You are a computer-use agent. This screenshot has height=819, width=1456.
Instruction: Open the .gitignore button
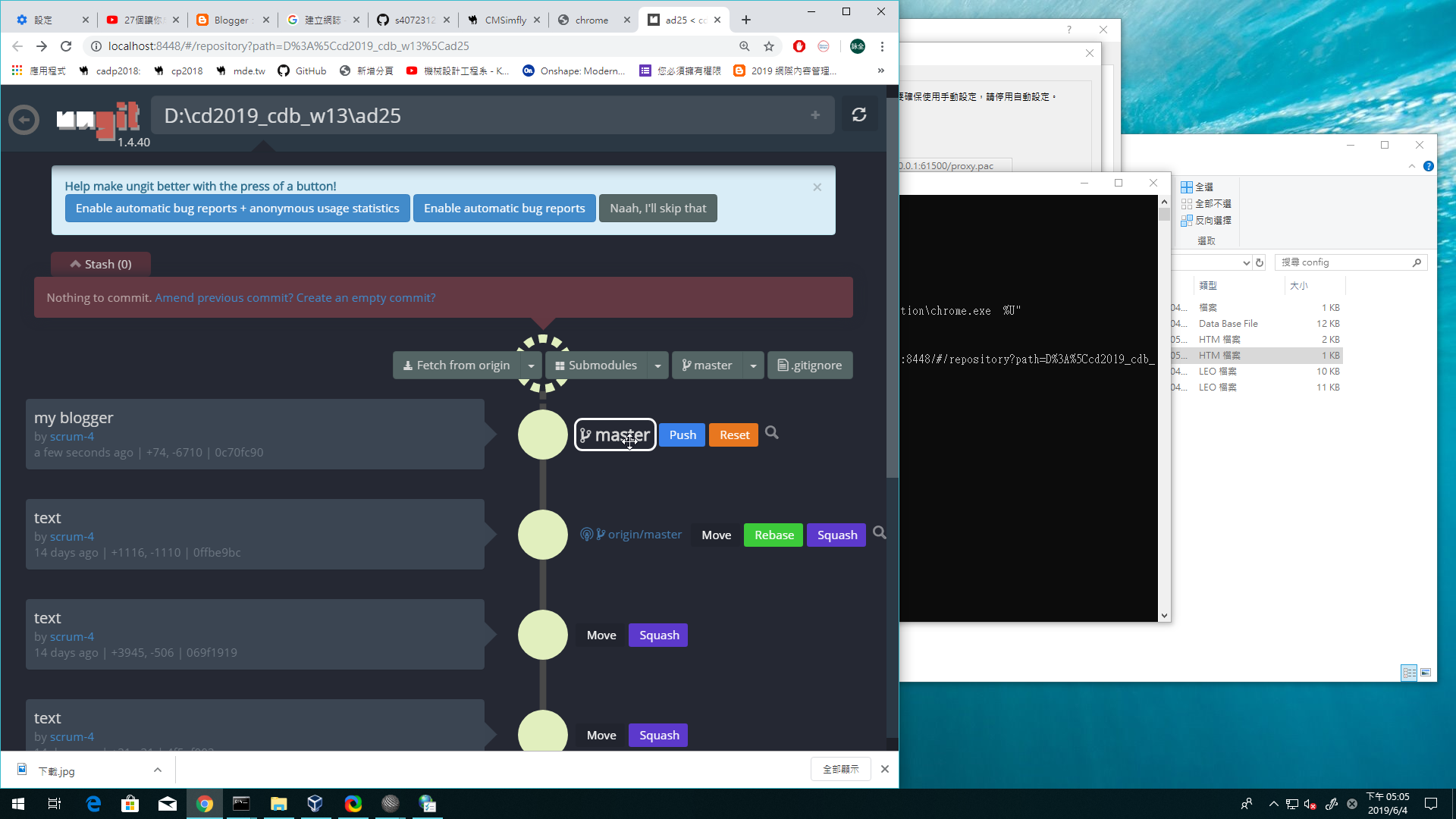pos(810,366)
